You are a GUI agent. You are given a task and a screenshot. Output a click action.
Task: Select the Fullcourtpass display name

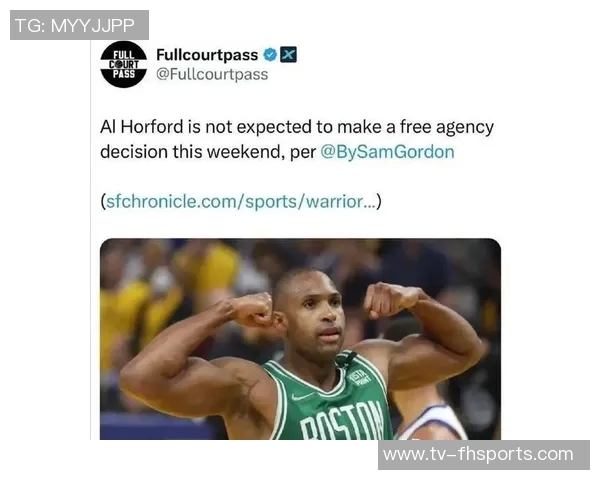pos(207,55)
